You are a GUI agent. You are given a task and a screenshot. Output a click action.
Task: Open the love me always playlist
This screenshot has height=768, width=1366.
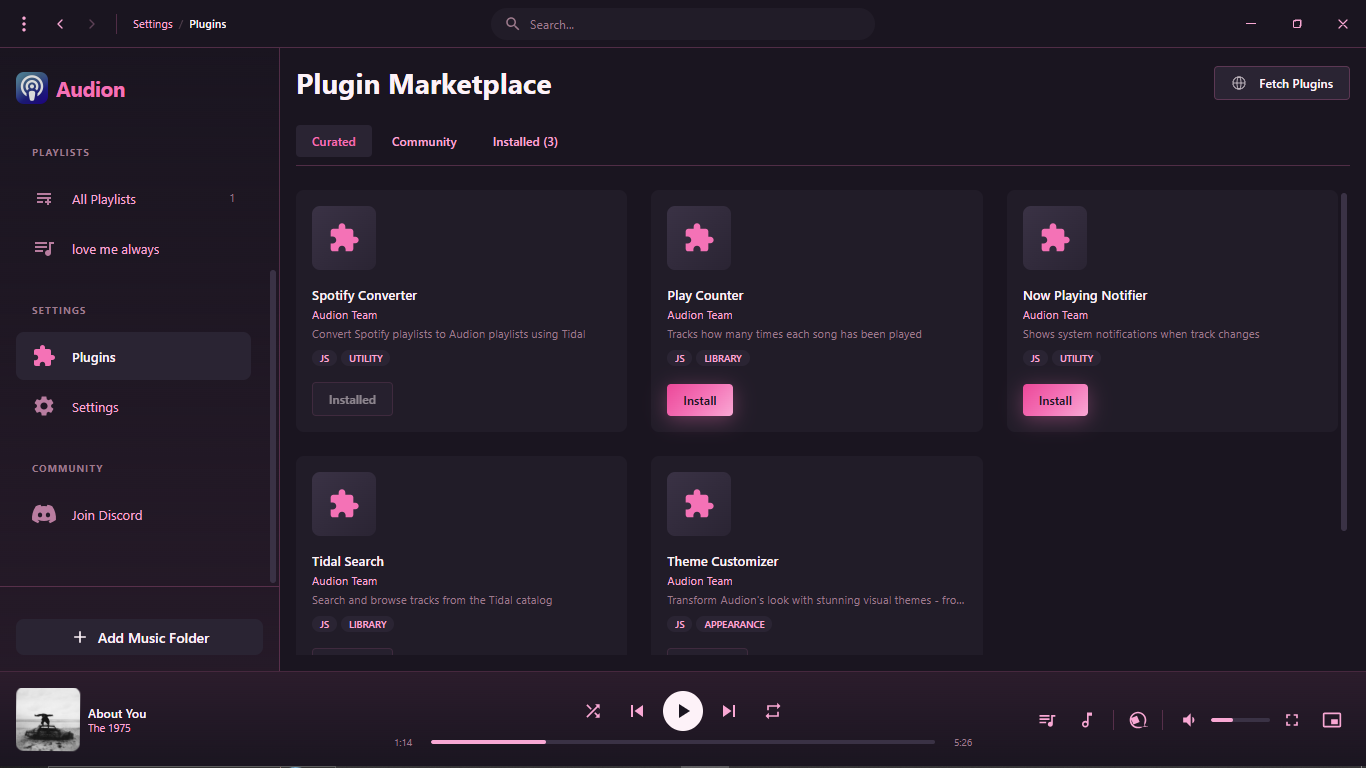133,249
